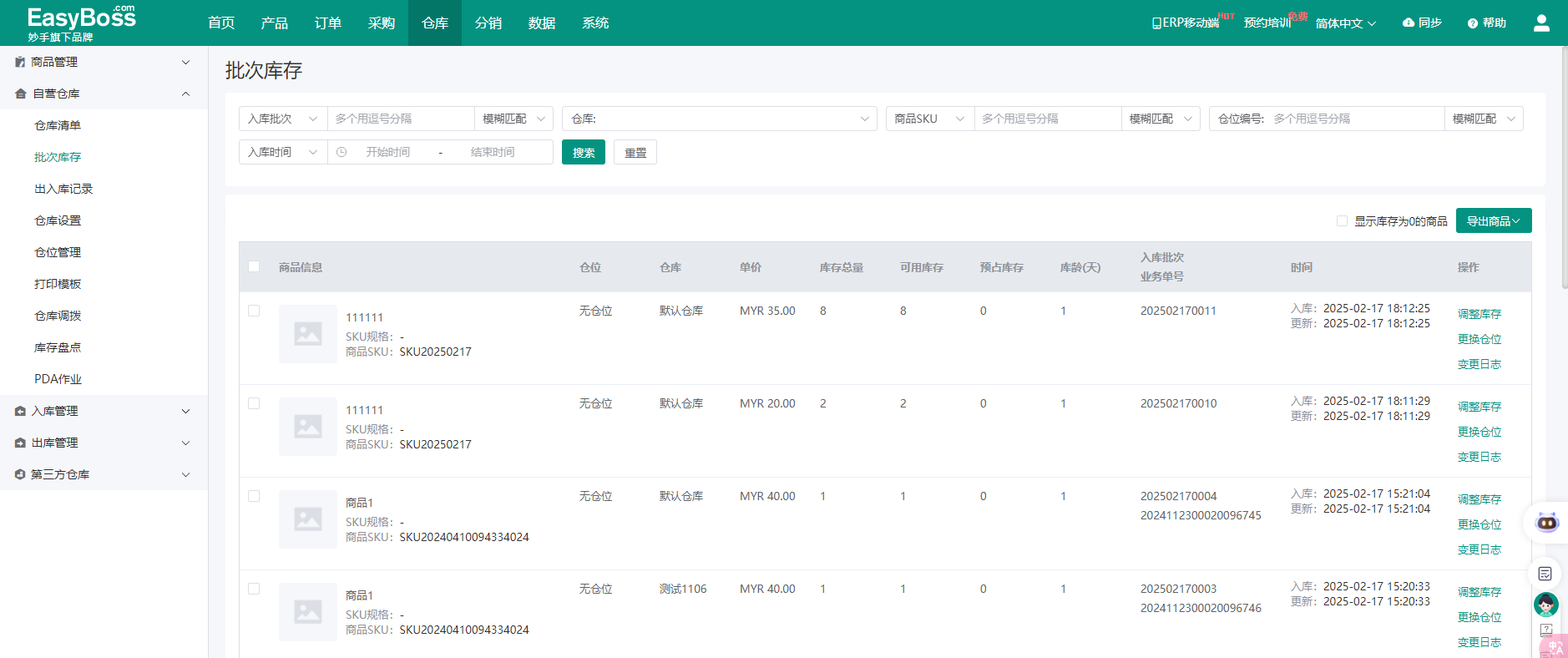1568x658 pixels.
Task: Click the EasyBoss logo
Action: click(x=81, y=23)
